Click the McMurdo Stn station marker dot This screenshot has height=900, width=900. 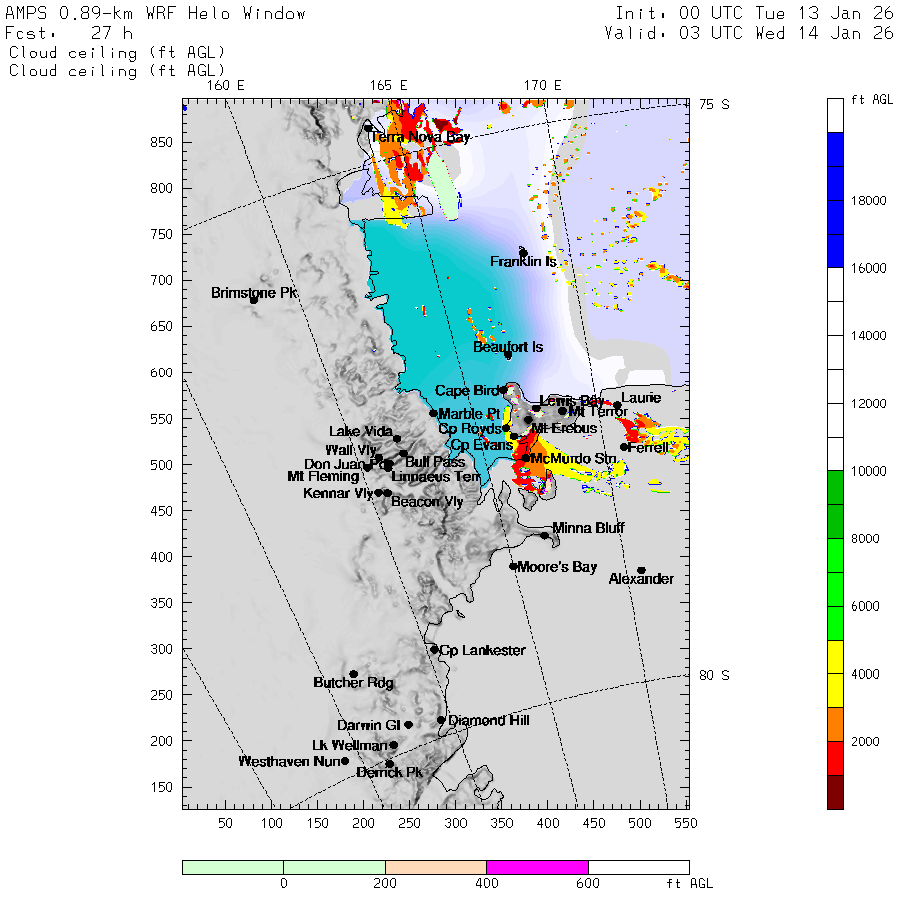pos(525,458)
